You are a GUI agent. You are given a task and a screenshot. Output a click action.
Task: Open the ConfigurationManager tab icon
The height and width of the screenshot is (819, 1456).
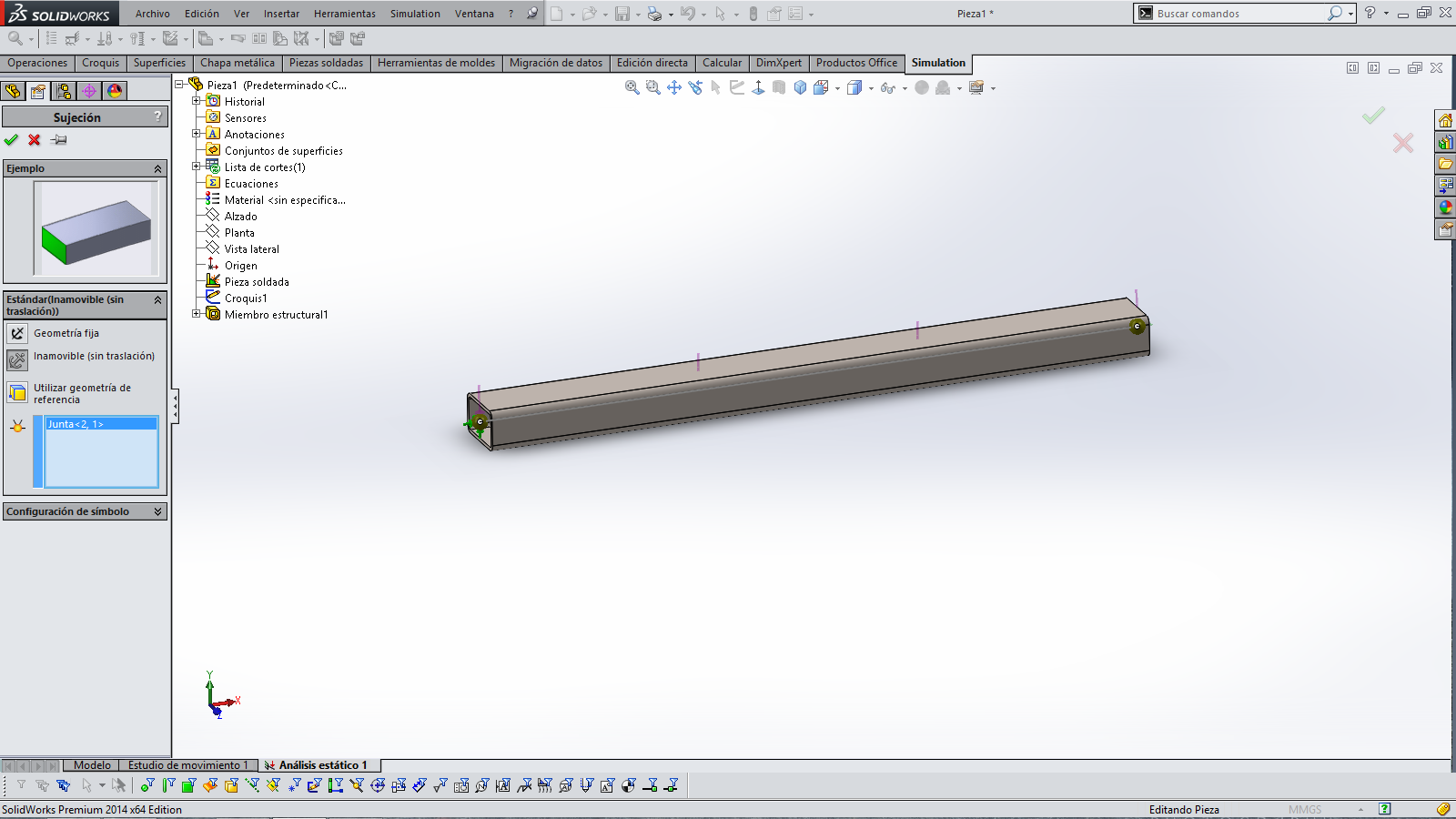click(64, 91)
